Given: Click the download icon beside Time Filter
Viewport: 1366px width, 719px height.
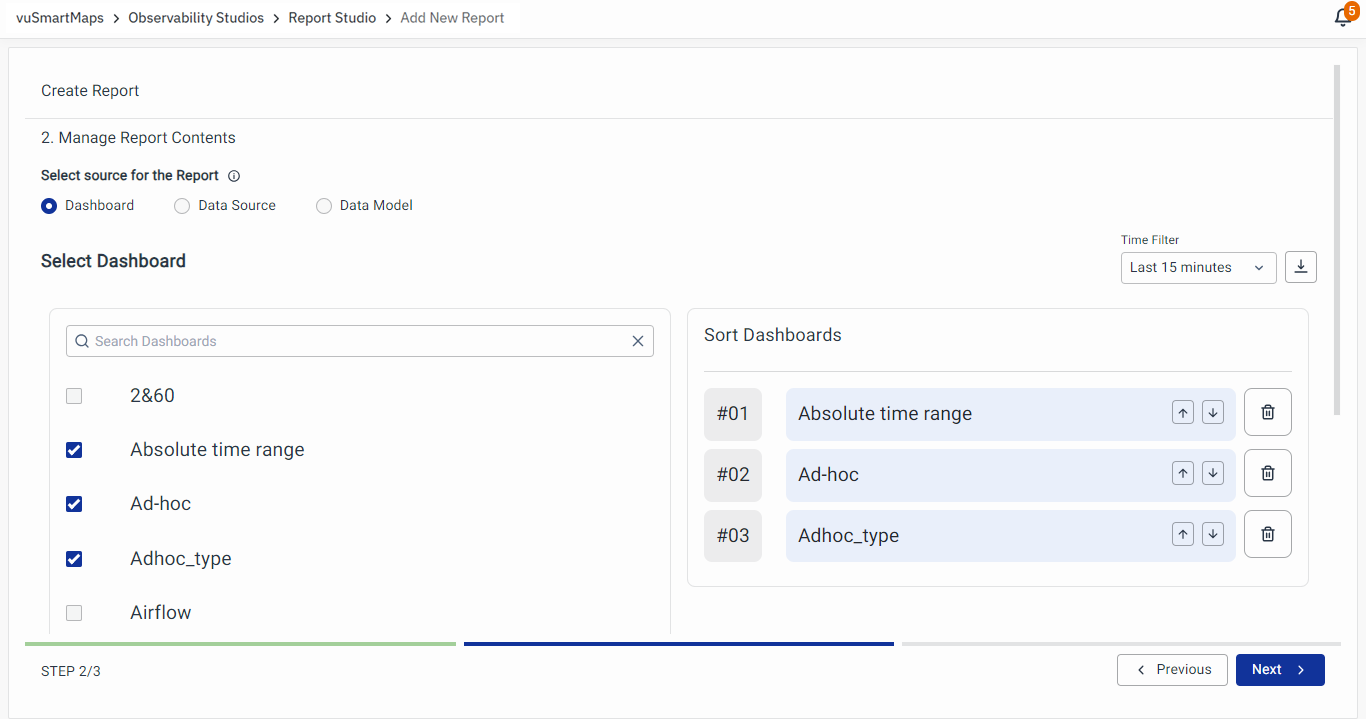Looking at the screenshot, I should coord(1301,267).
